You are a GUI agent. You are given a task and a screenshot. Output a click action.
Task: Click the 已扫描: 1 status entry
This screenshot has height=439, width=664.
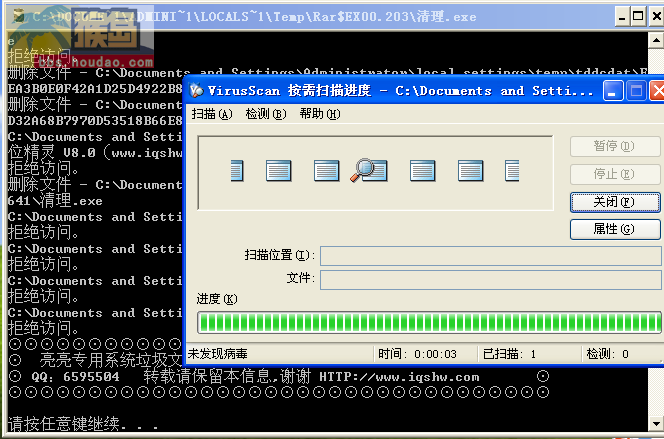509,354
